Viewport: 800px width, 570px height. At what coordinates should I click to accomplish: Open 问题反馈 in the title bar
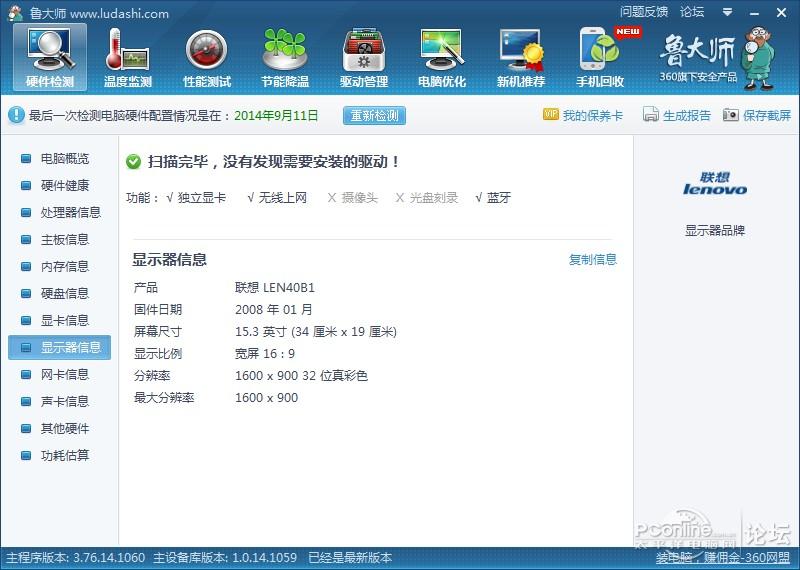644,12
